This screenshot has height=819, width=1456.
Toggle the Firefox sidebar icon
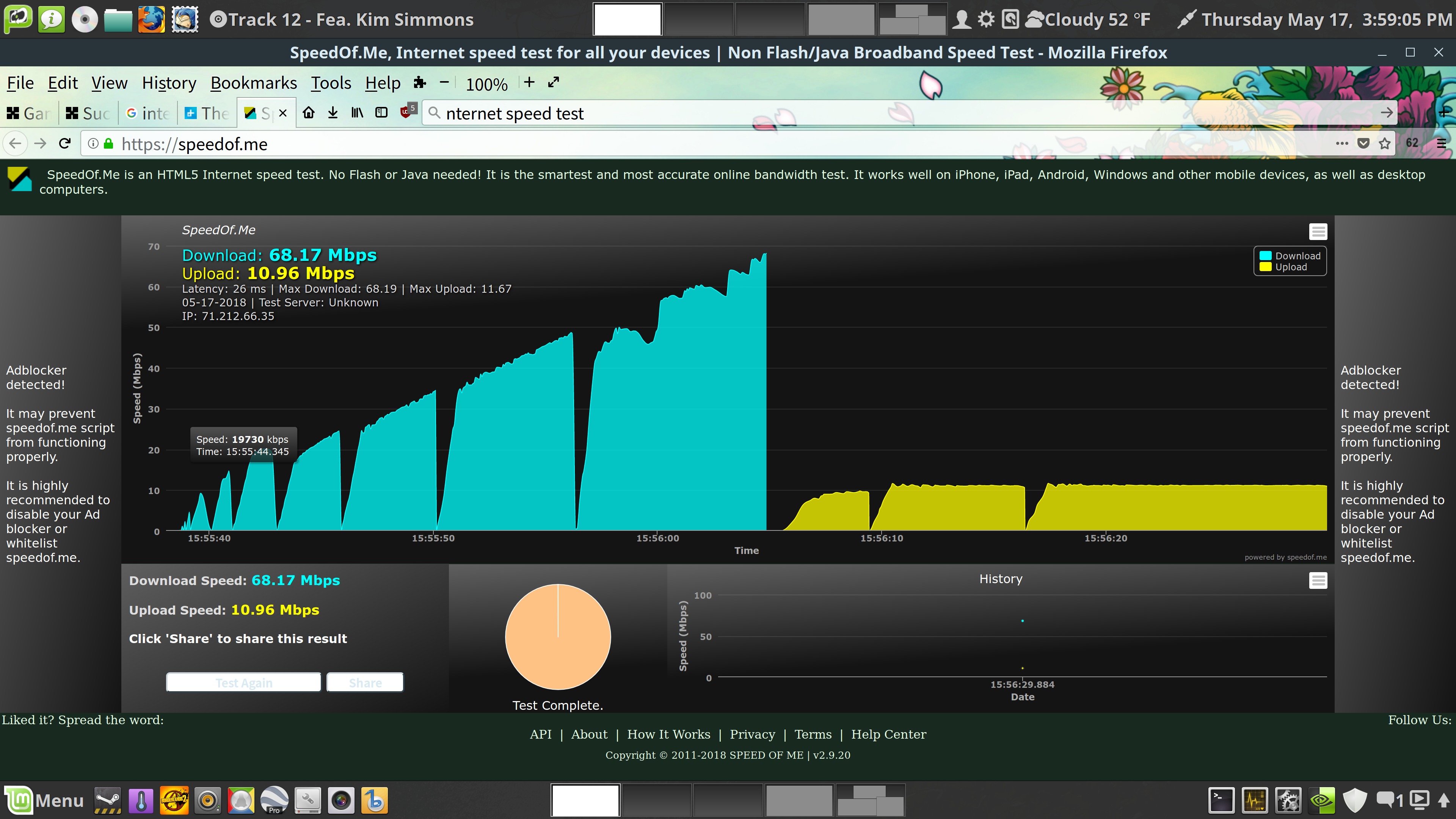point(381,113)
